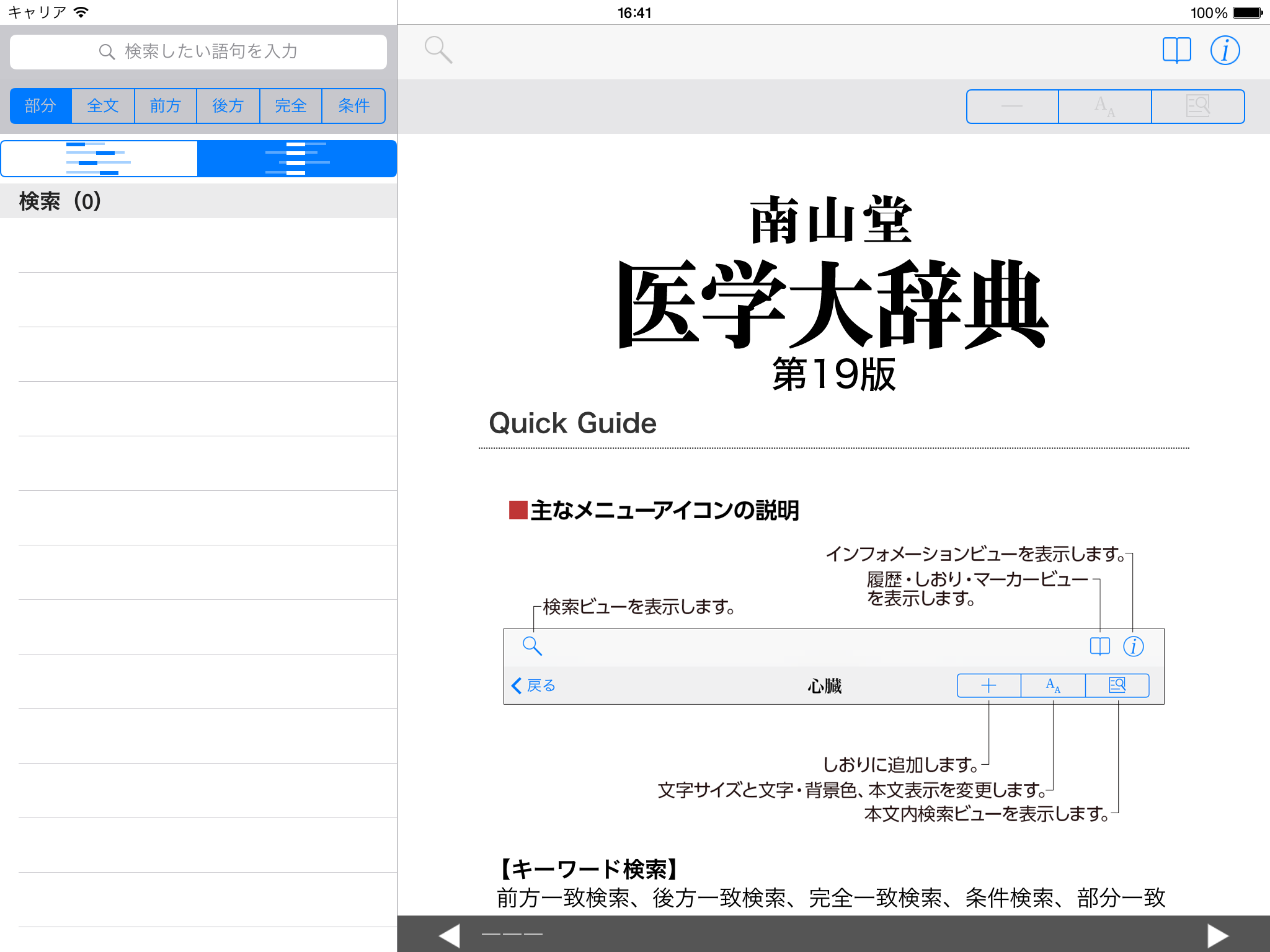Click the magnifier inside search field

[107, 52]
